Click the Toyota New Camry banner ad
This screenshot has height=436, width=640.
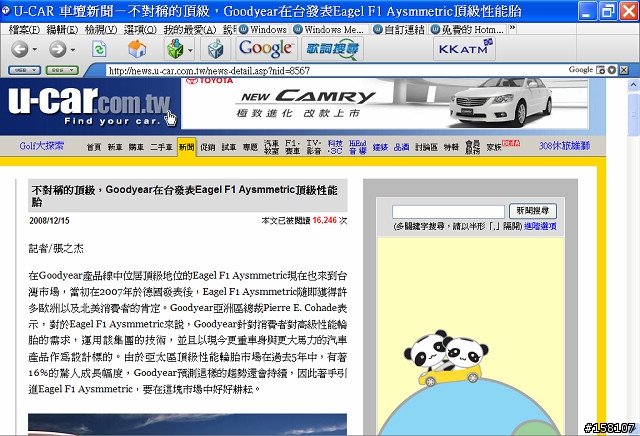pyautogui.click(x=385, y=104)
